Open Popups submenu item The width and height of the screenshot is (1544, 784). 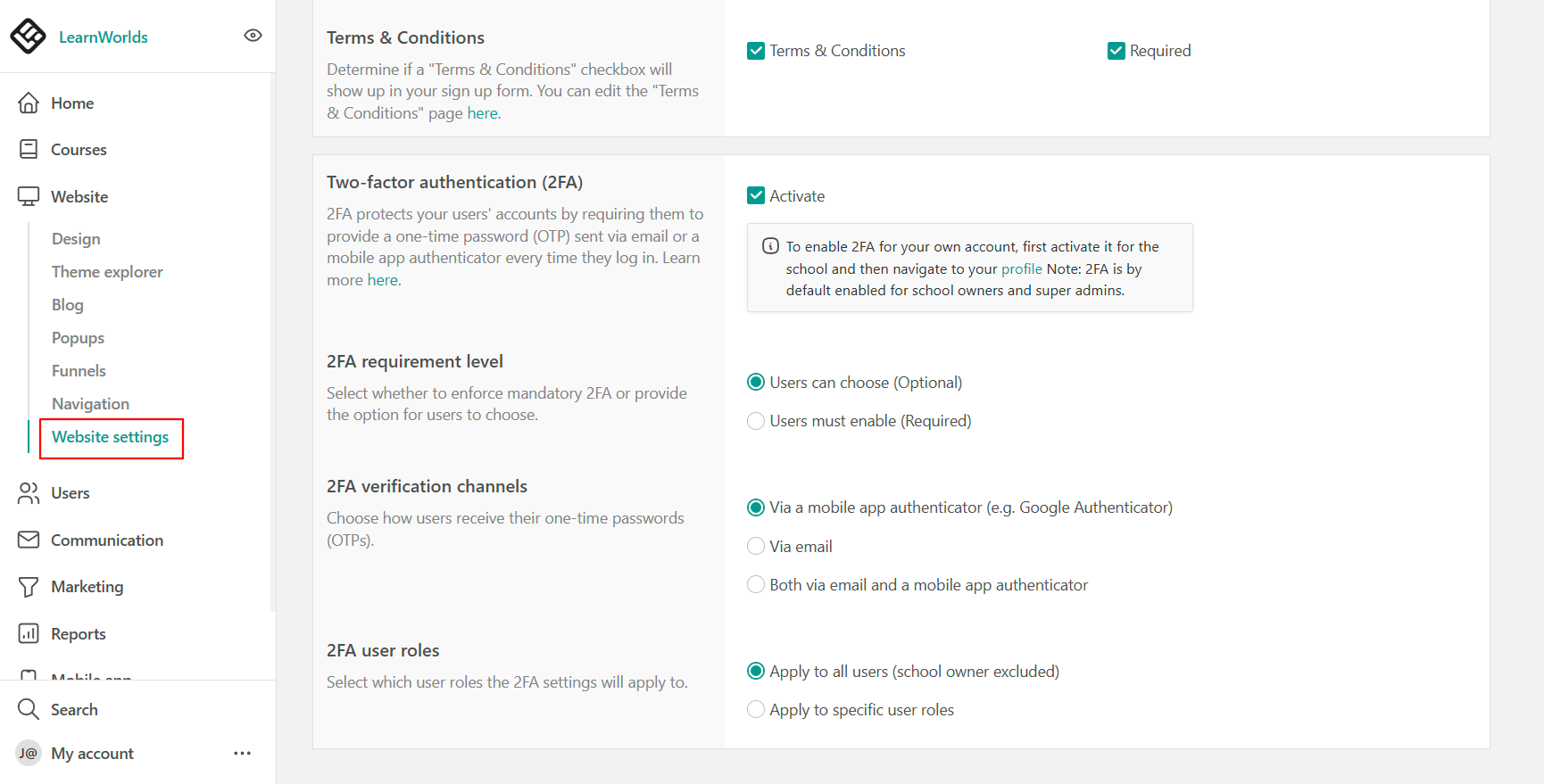point(78,338)
